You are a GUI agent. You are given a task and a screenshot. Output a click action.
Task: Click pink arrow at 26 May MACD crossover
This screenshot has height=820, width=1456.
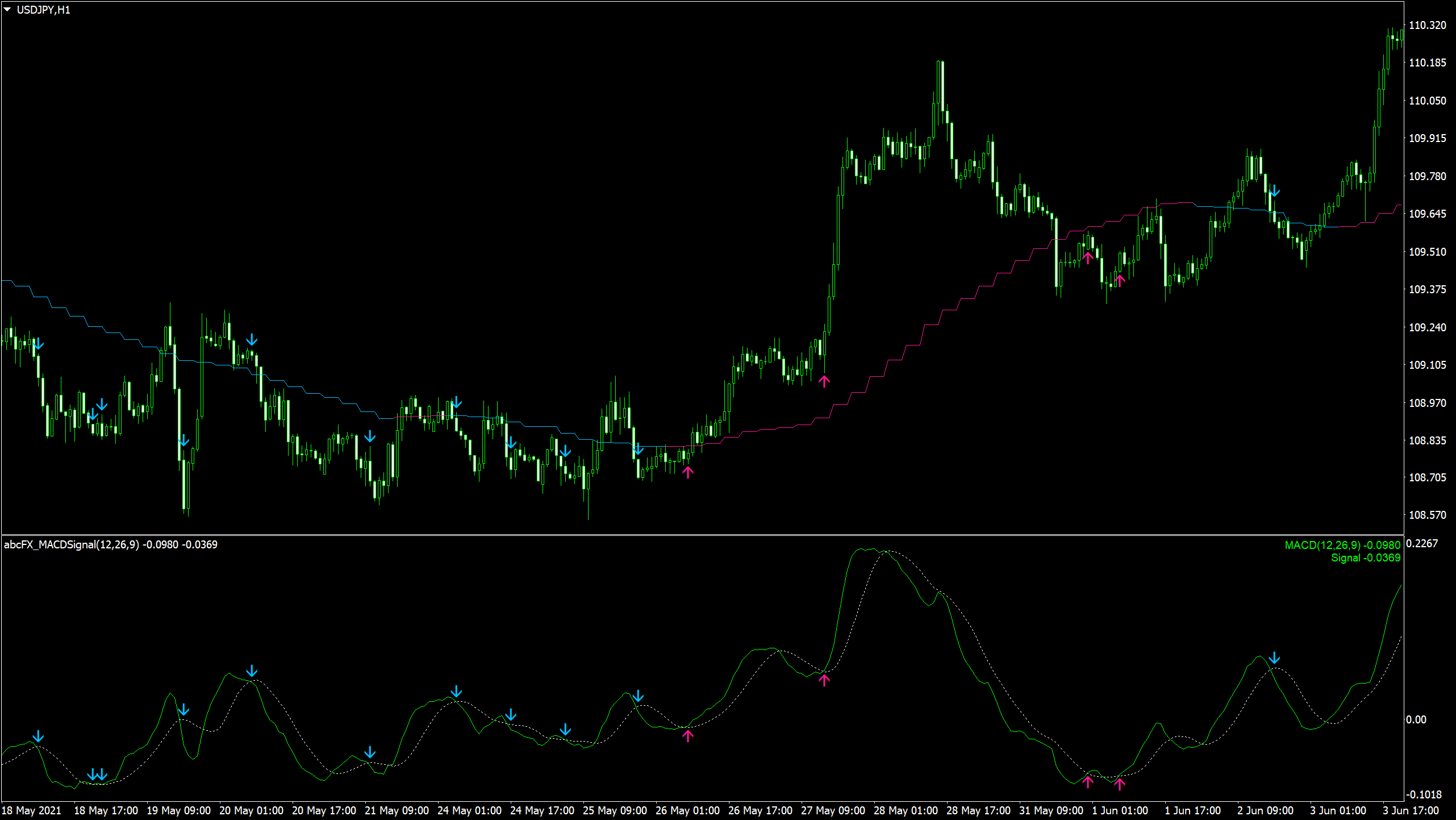(x=687, y=736)
